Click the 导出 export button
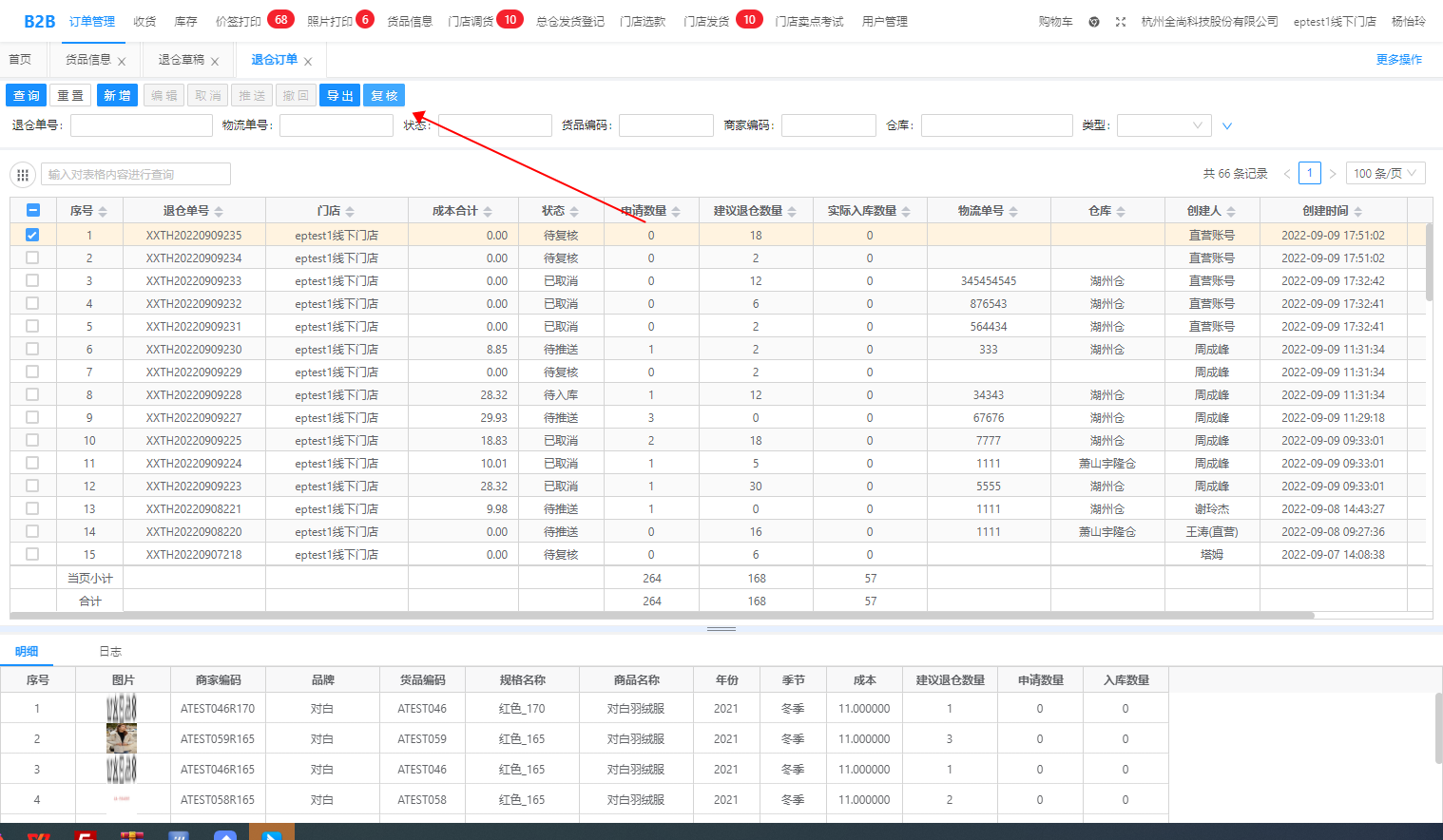Viewport: 1443px width, 840px height. 339,96
